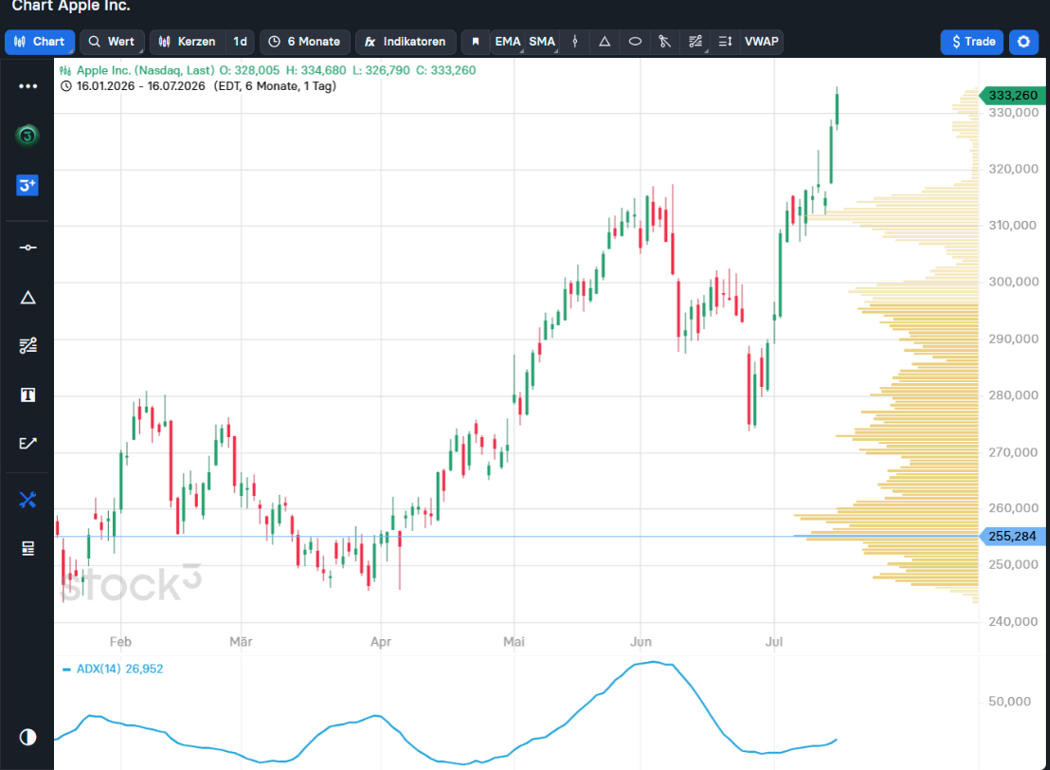Open the wrench tools icon in sidebar

point(27,499)
